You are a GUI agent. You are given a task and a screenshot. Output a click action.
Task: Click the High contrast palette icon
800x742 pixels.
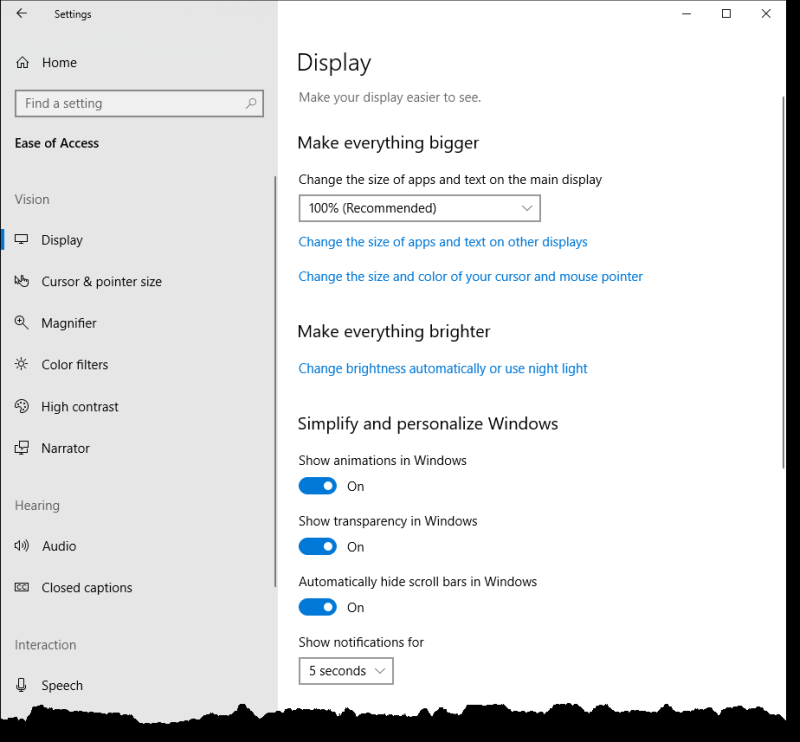tap(21, 406)
